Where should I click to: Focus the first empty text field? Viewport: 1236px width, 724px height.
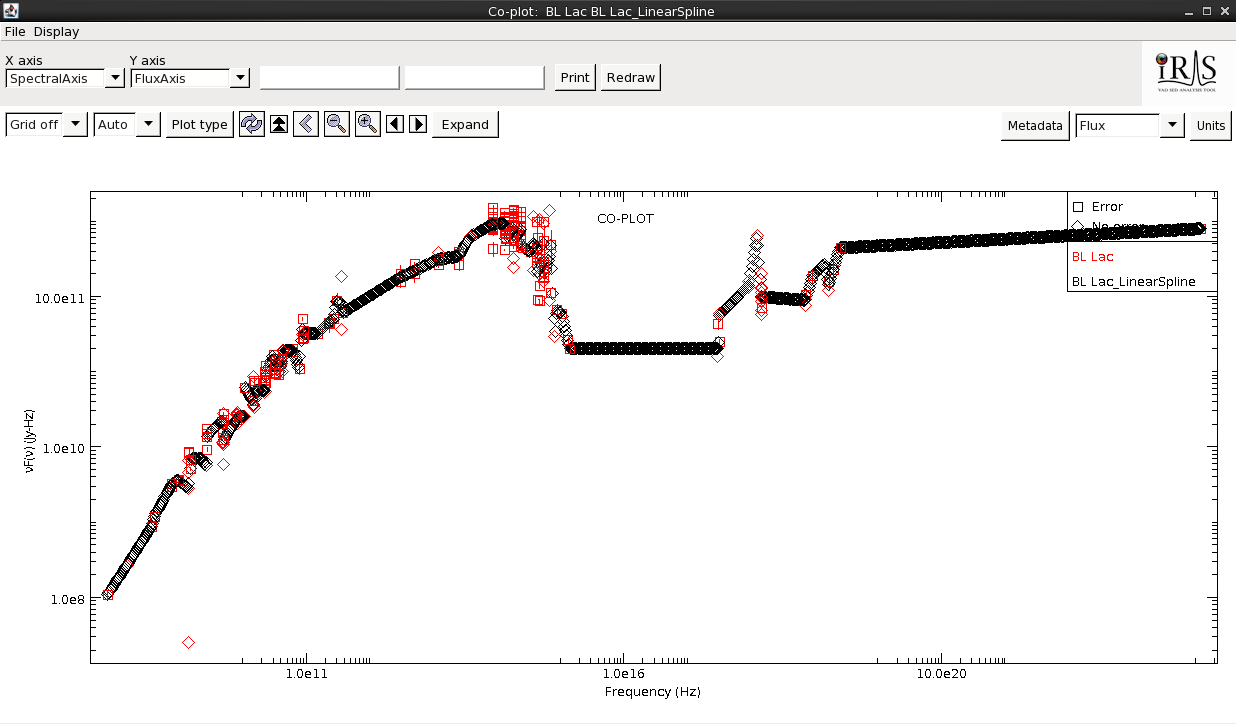(x=330, y=77)
